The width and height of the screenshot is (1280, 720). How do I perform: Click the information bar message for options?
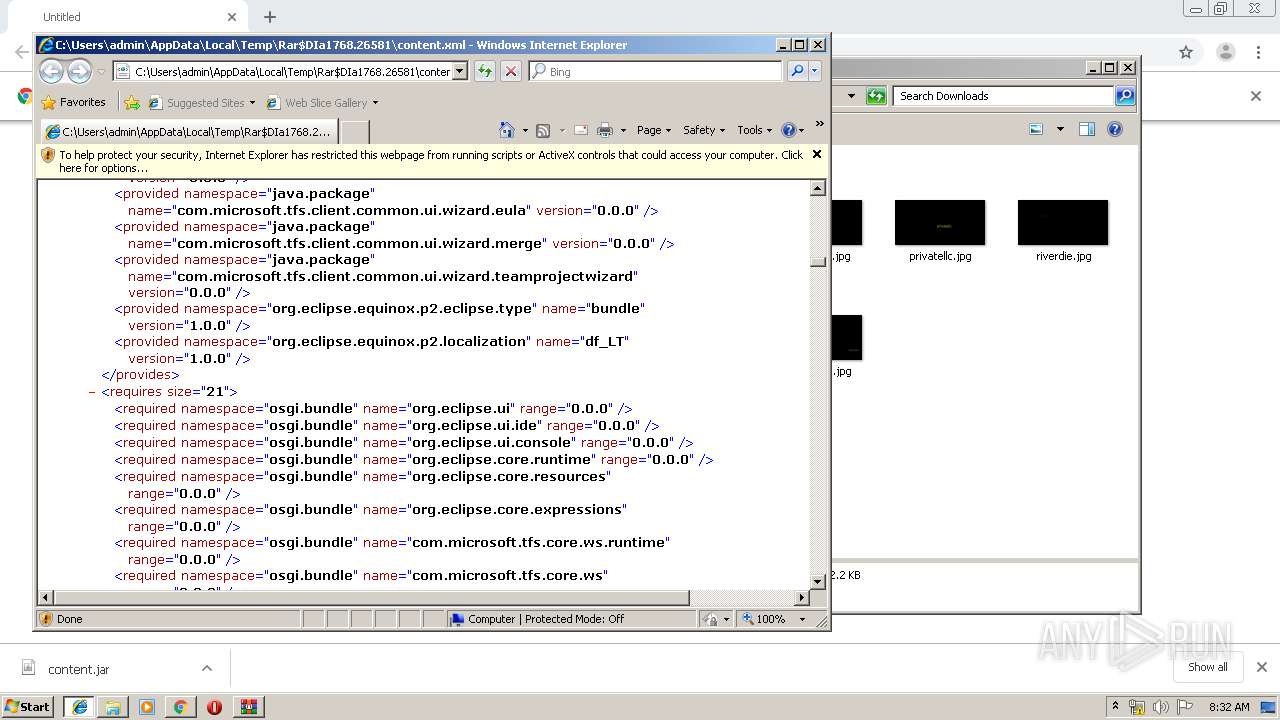pos(430,161)
